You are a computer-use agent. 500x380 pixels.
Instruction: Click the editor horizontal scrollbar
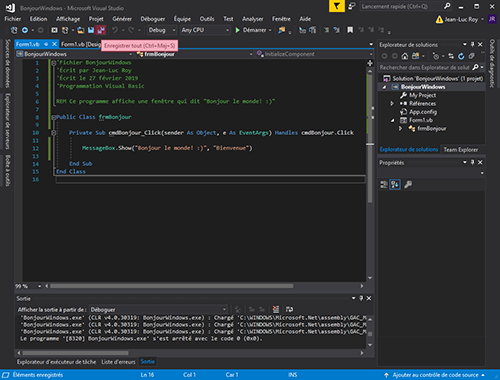click(204, 286)
